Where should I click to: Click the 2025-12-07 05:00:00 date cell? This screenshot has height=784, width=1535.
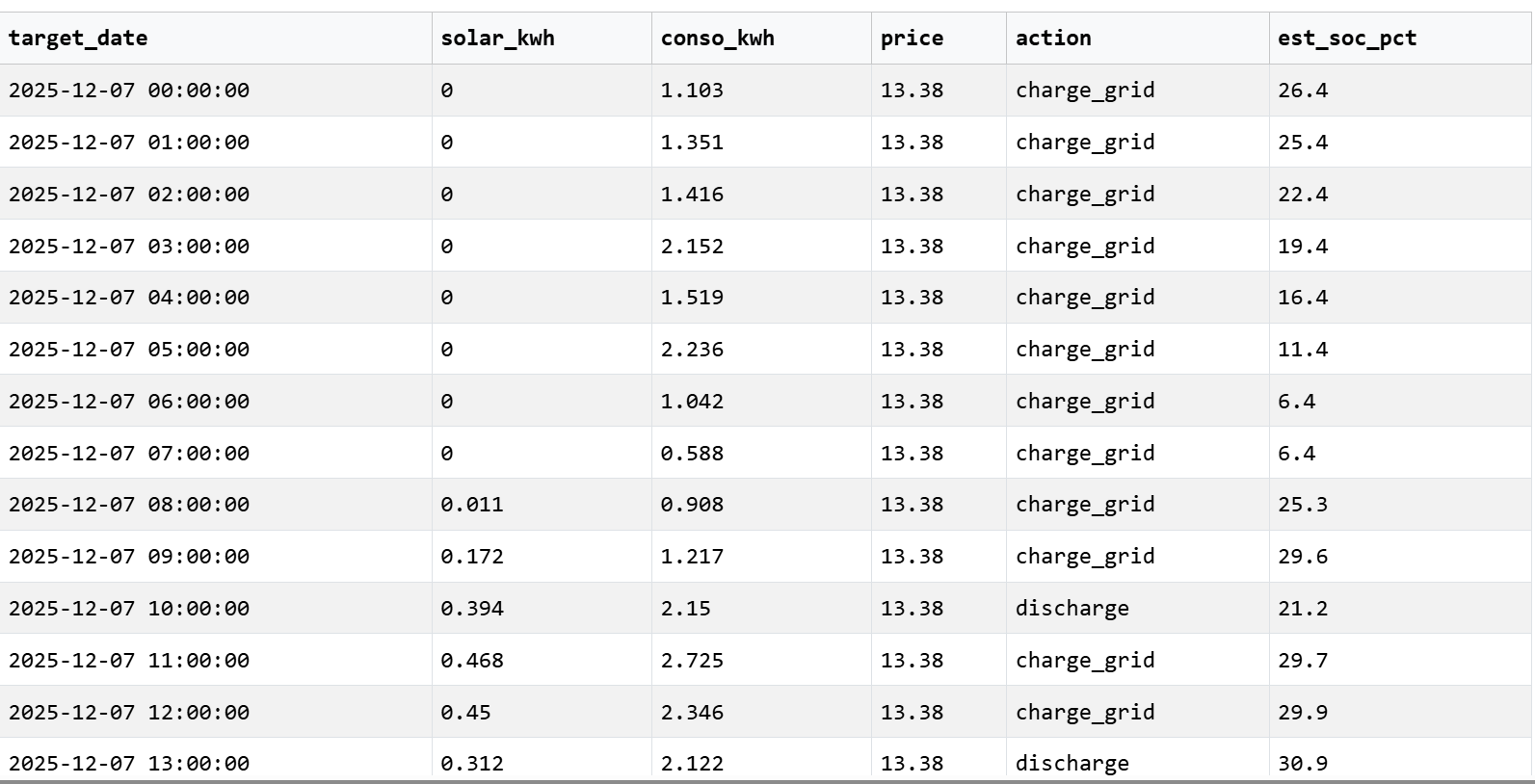[x=129, y=350]
